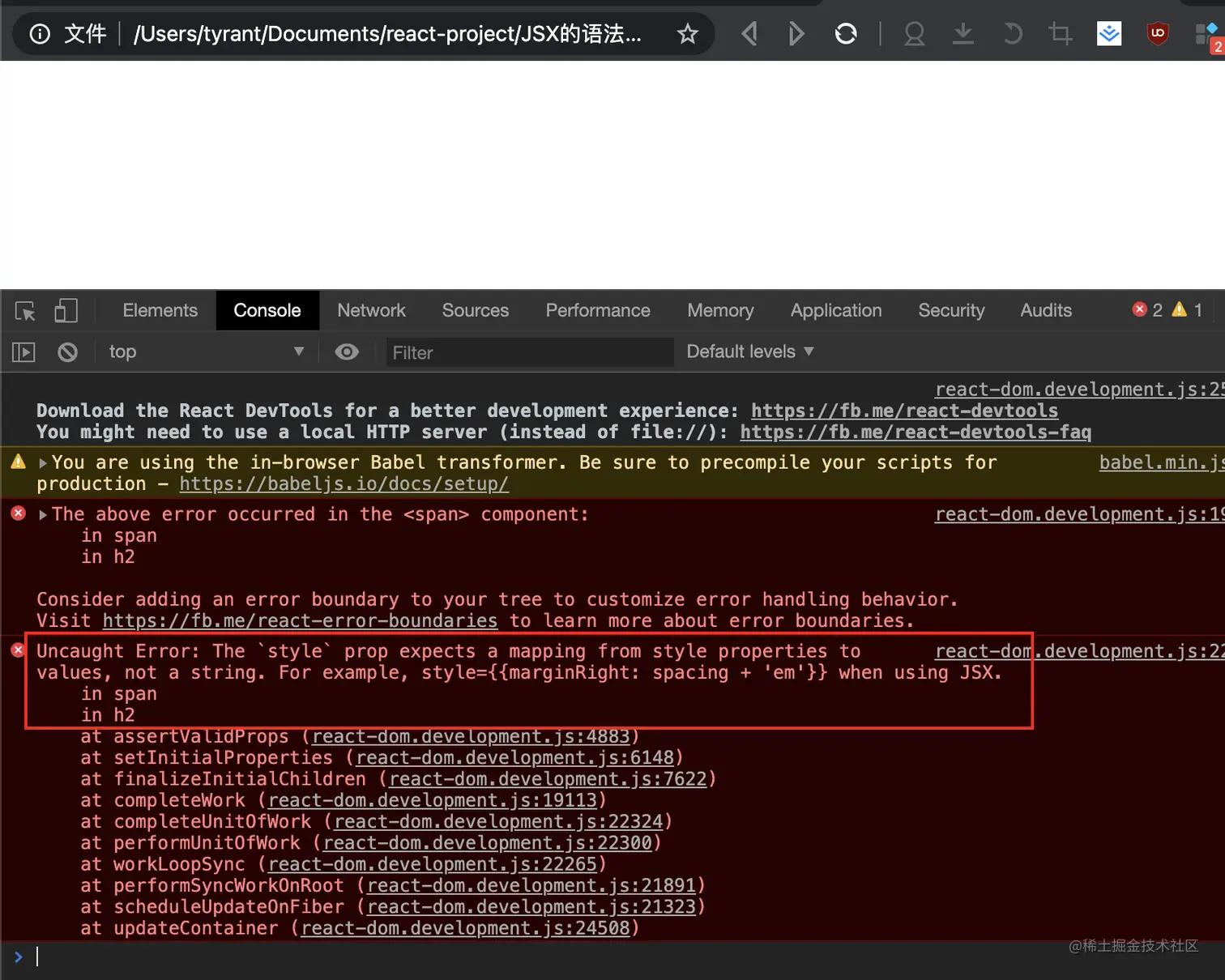Open scheduleUpdateOnFiber react-dom.development.js:21323 link

point(531,907)
